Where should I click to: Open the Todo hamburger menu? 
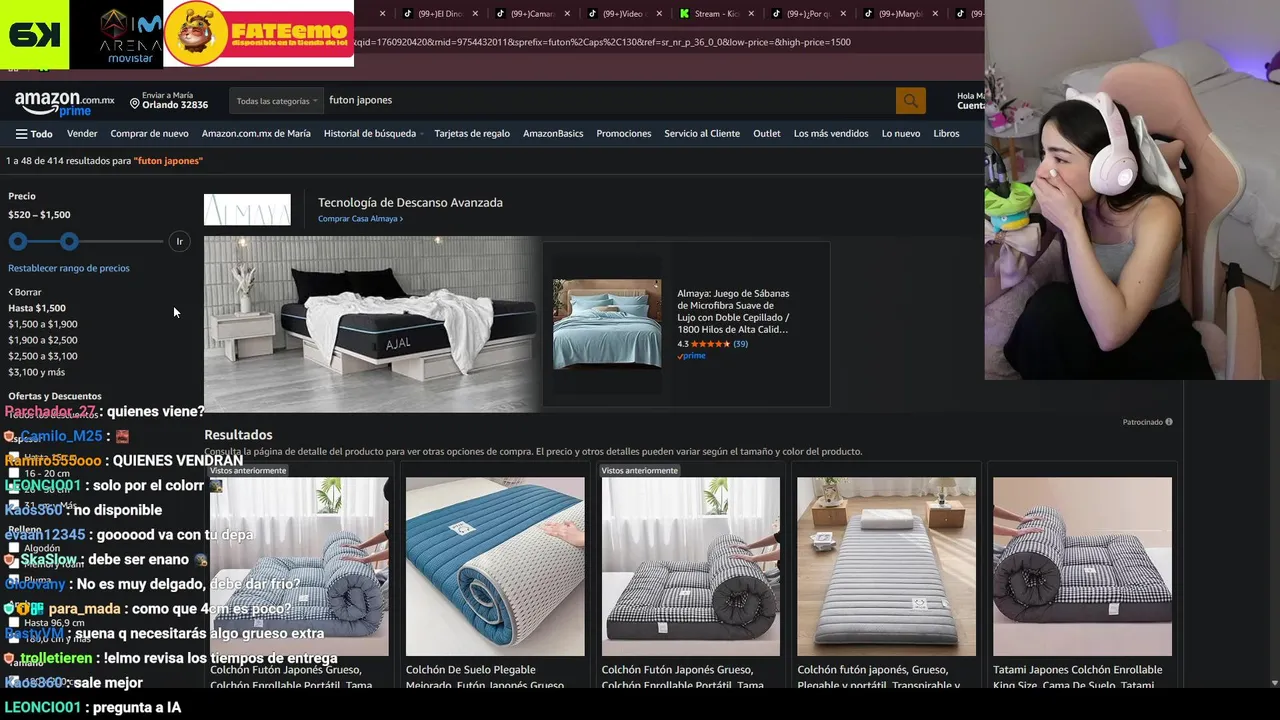click(34, 134)
